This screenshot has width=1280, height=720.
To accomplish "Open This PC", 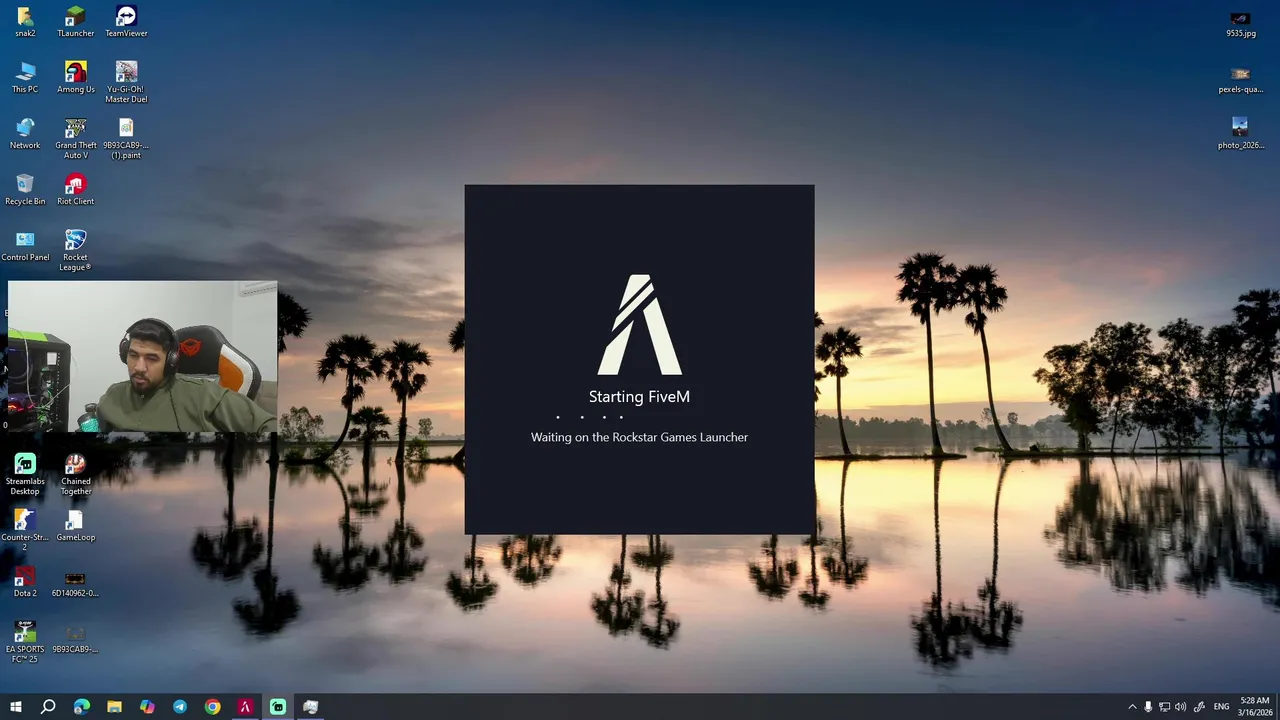I will click(x=25, y=78).
